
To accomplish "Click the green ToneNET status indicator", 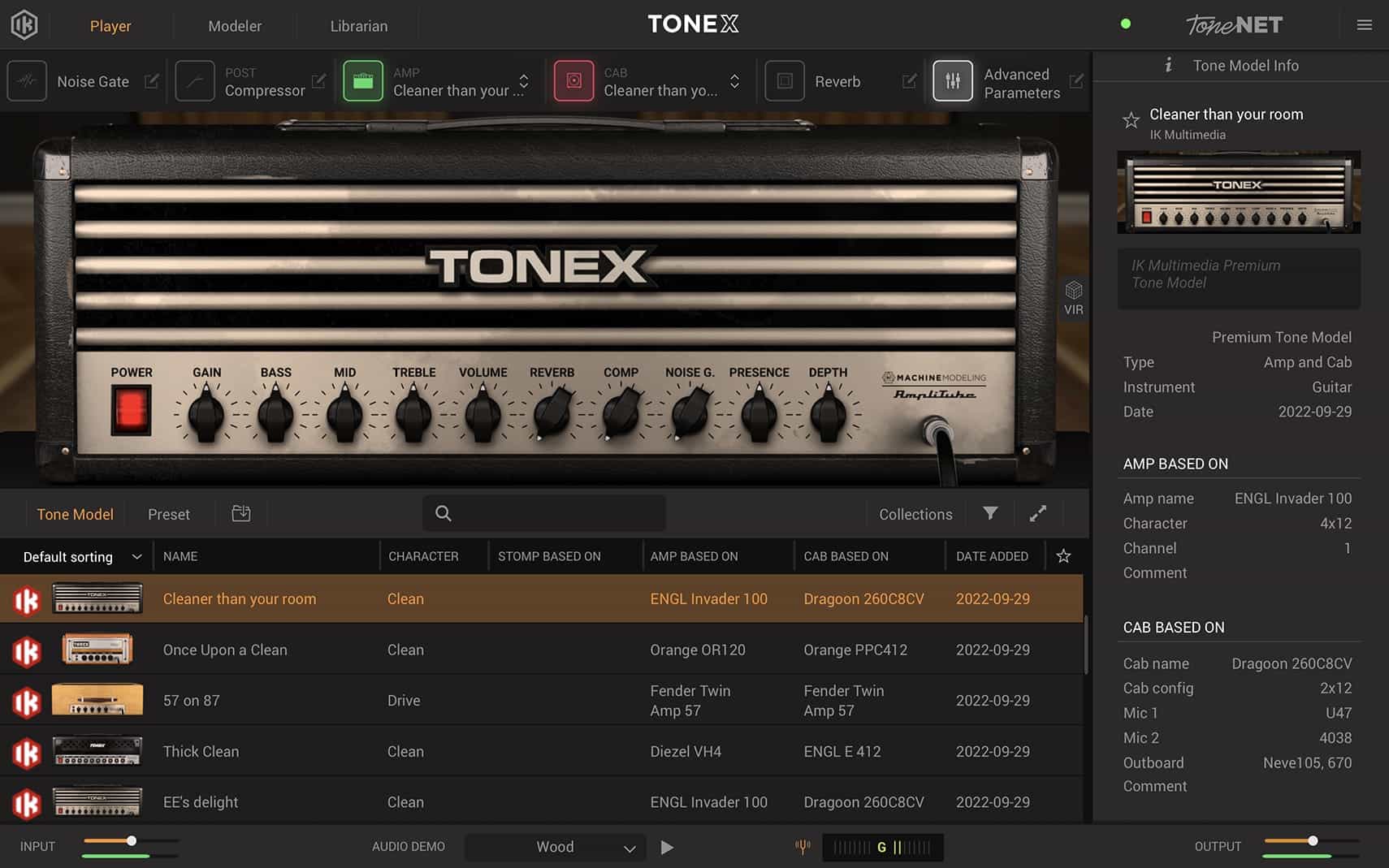I will [x=1126, y=24].
